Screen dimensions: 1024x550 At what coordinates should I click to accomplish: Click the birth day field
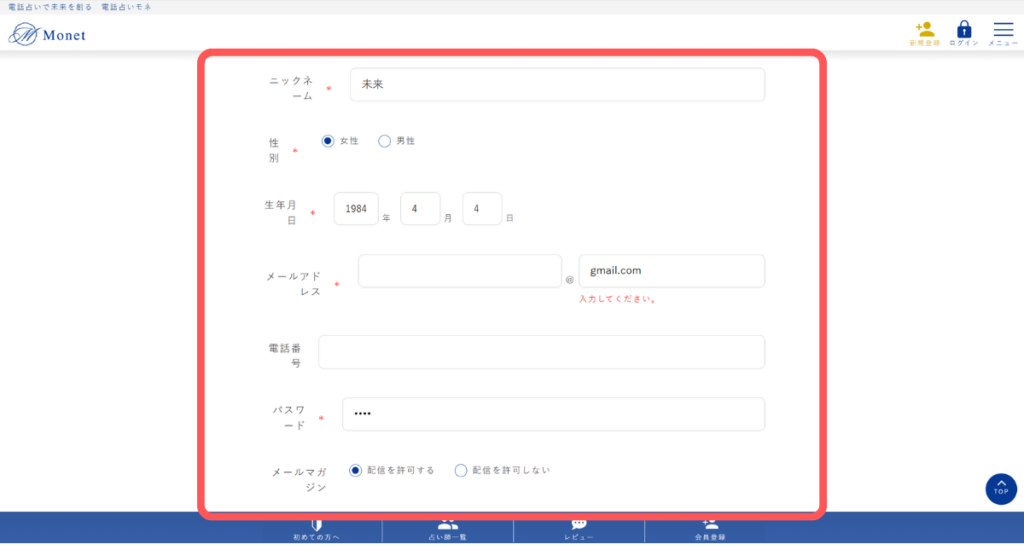coord(482,209)
